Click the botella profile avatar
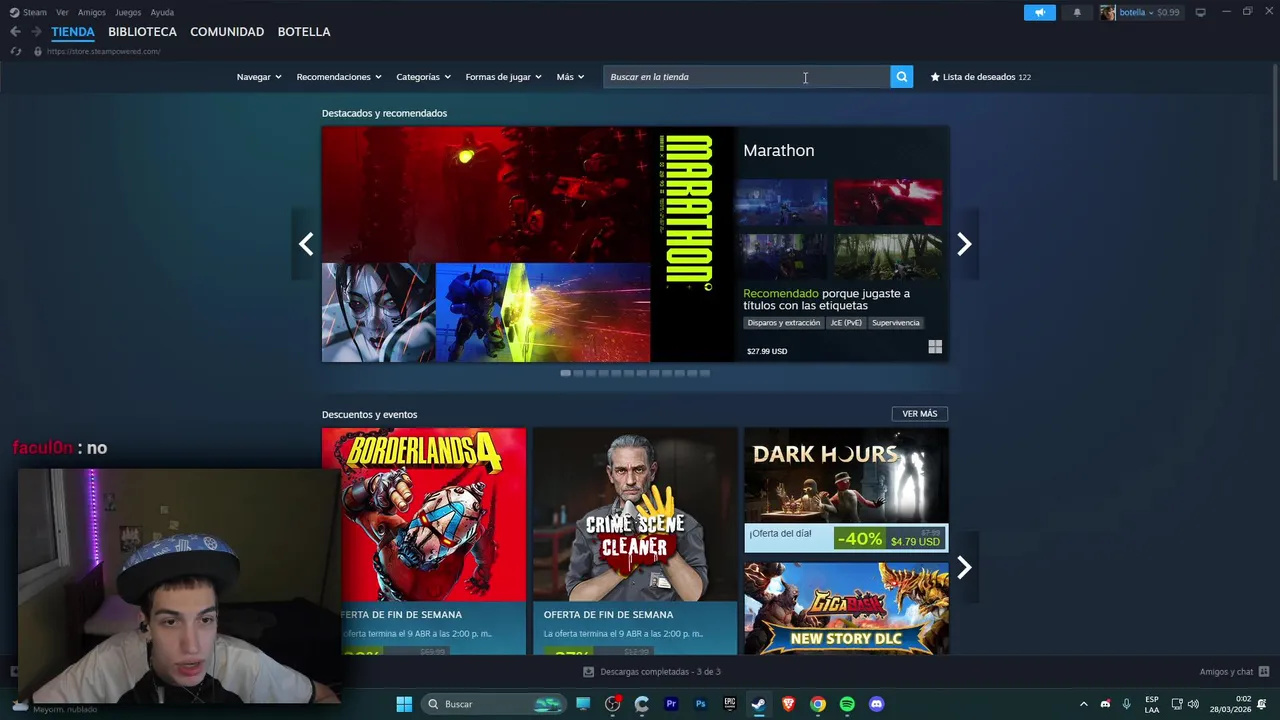This screenshot has width=1280, height=720. 1108,12
